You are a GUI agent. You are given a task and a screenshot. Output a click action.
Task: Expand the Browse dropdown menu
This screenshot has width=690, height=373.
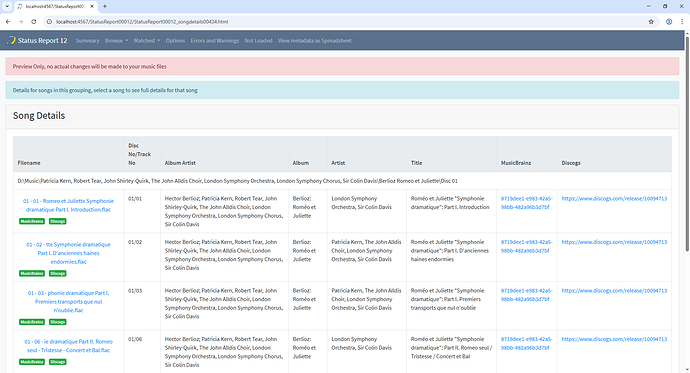click(117, 40)
